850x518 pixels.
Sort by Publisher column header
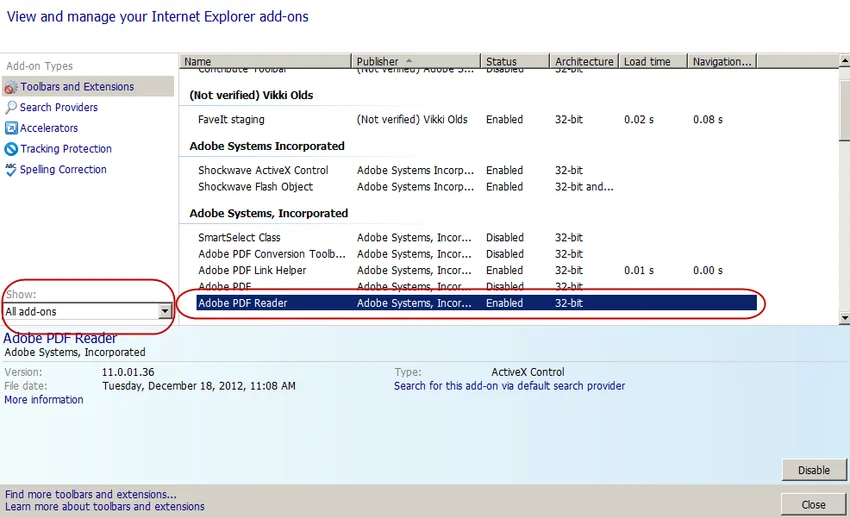(x=416, y=61)
